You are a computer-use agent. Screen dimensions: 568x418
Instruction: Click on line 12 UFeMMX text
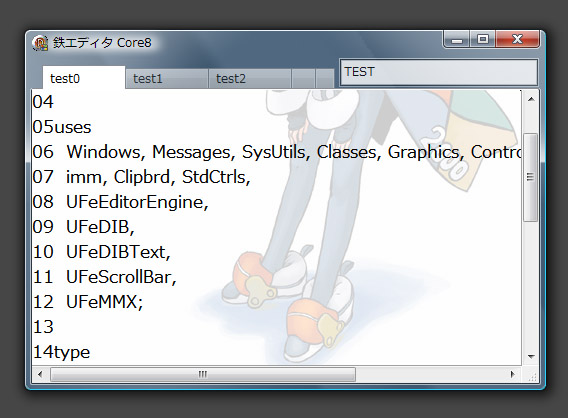pyautogui.click(x=88, y=302)
